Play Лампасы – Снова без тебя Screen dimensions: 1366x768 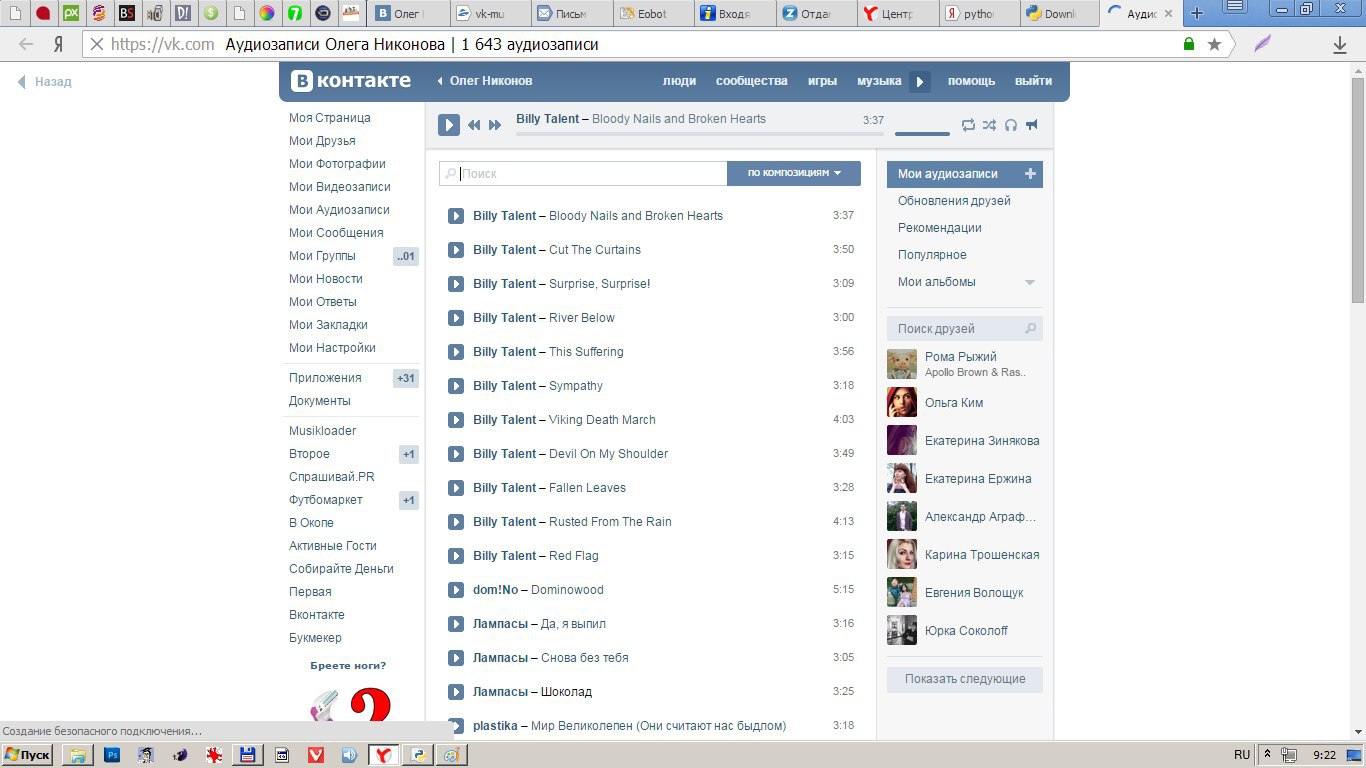point(456,658)
